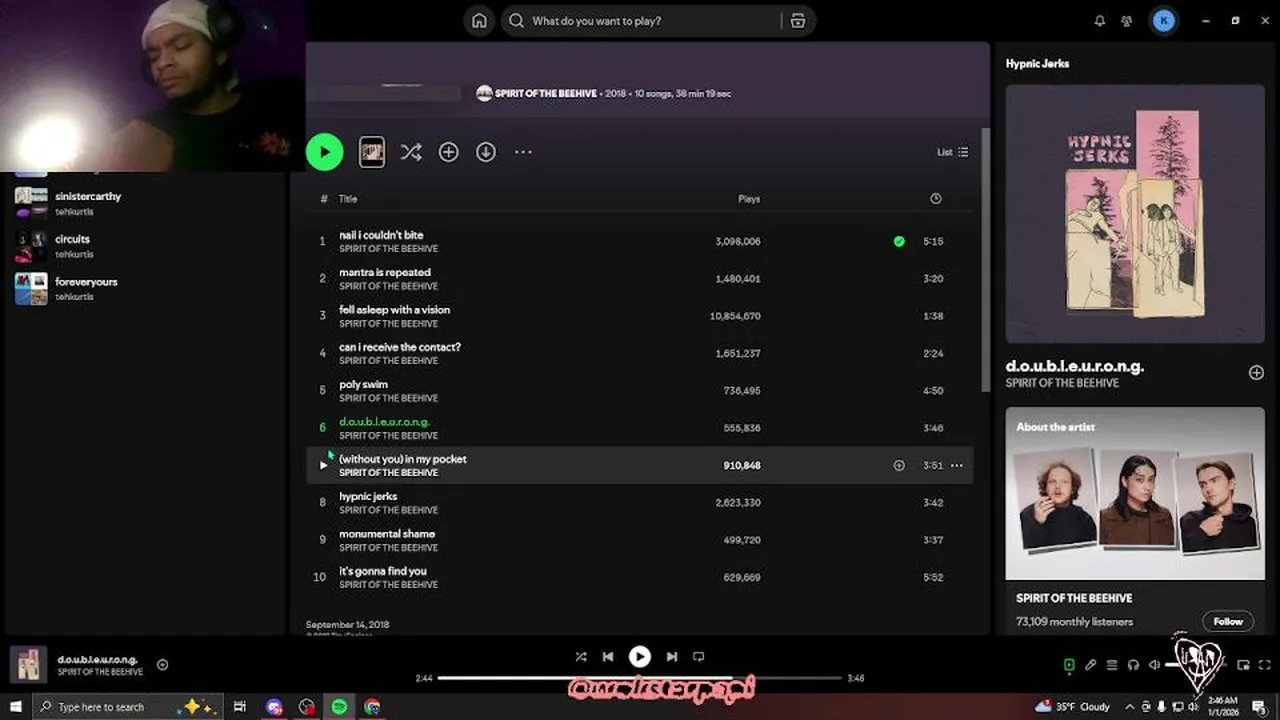Screen dimensions: 1280x720
Task: Select the currently playing track d.o.u.b.l.e.u.r.o.n.g. in the list
Action: pos(385,422)
